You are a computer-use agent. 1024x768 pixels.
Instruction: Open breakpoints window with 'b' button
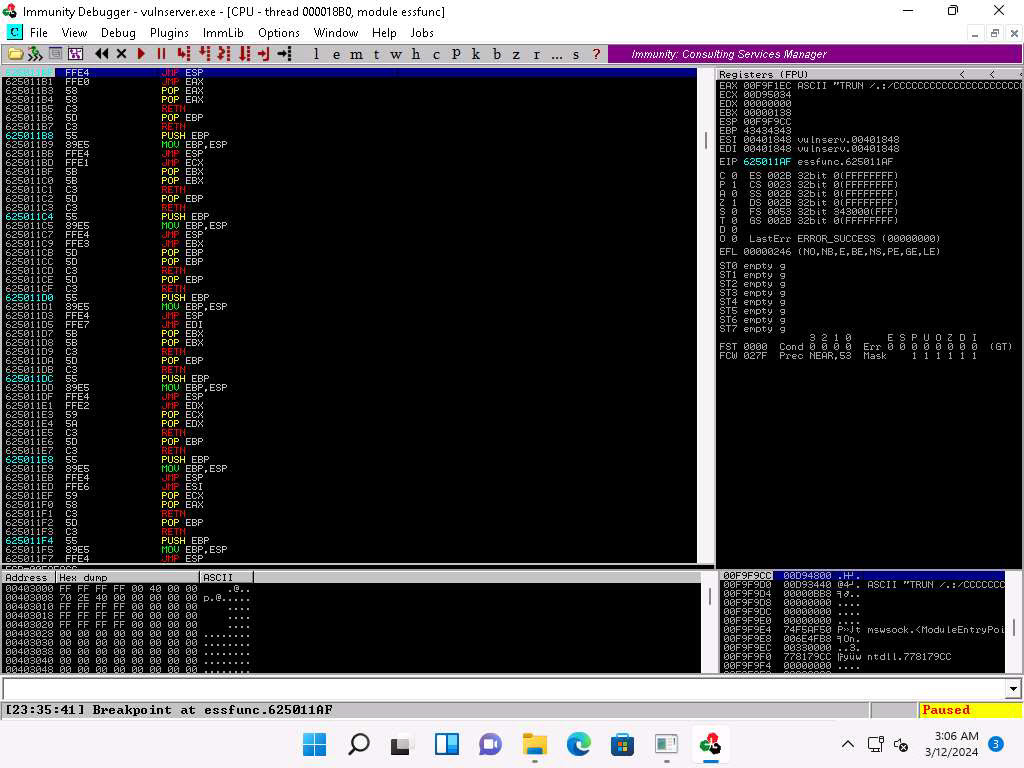(x=497, y=54)
